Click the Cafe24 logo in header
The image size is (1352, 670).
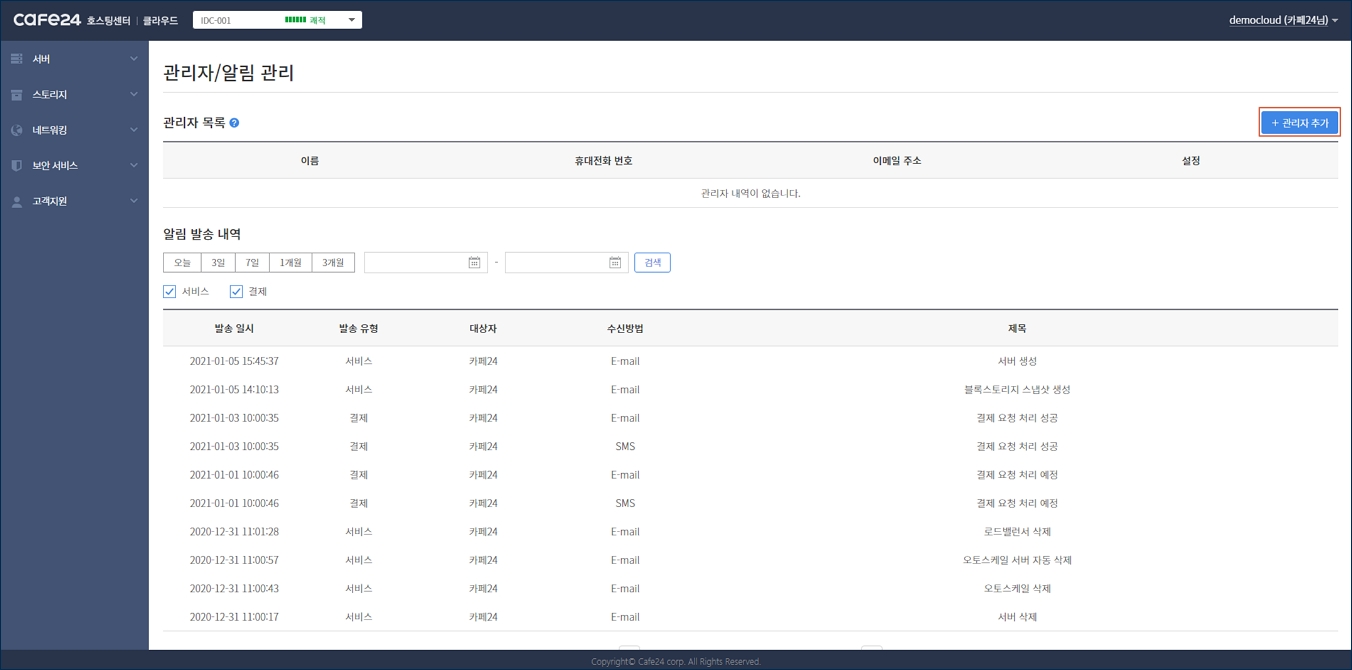click(47, 20)
